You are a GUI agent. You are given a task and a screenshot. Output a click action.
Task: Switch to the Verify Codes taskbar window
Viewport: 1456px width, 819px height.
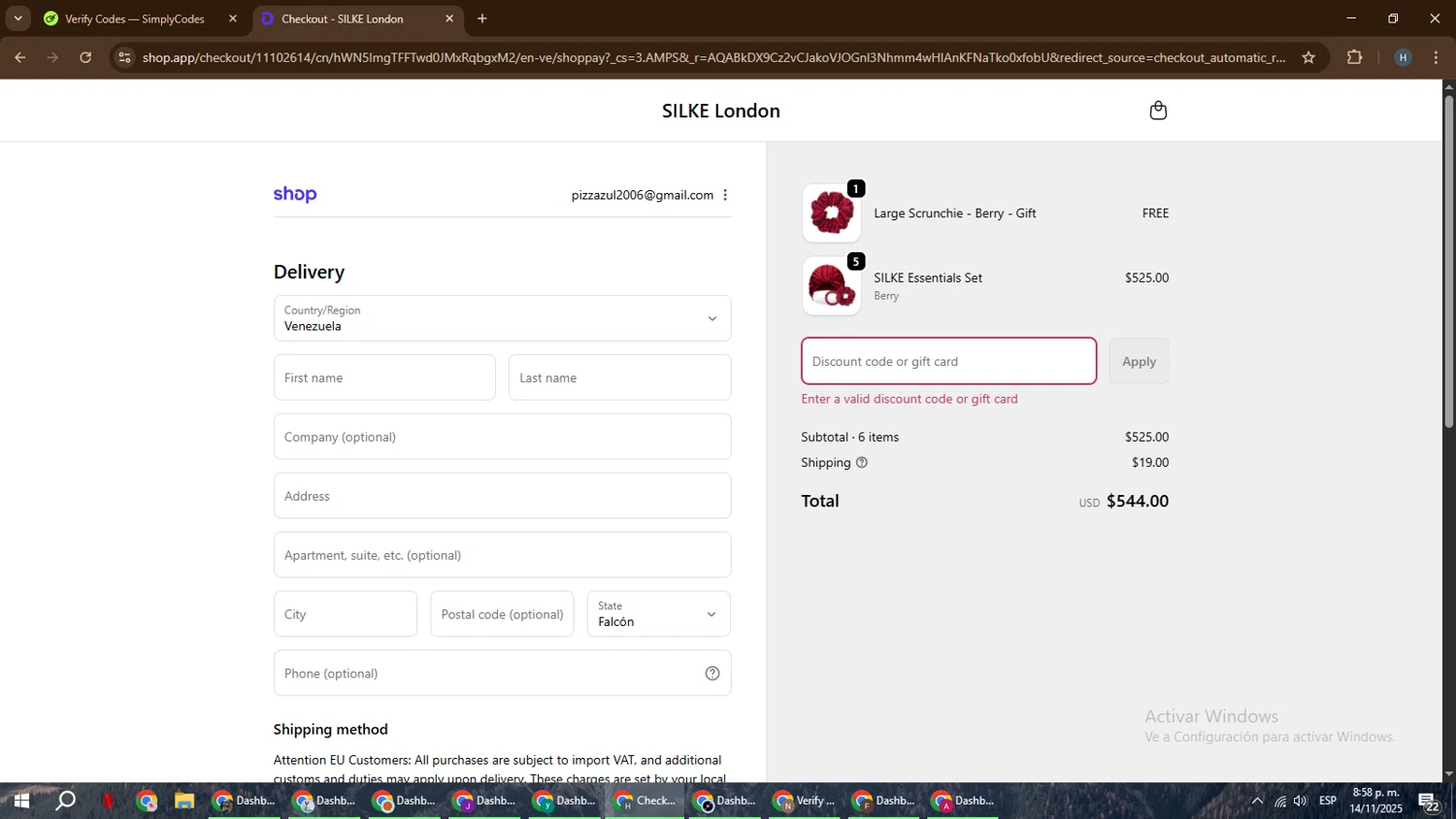(804, 801)
